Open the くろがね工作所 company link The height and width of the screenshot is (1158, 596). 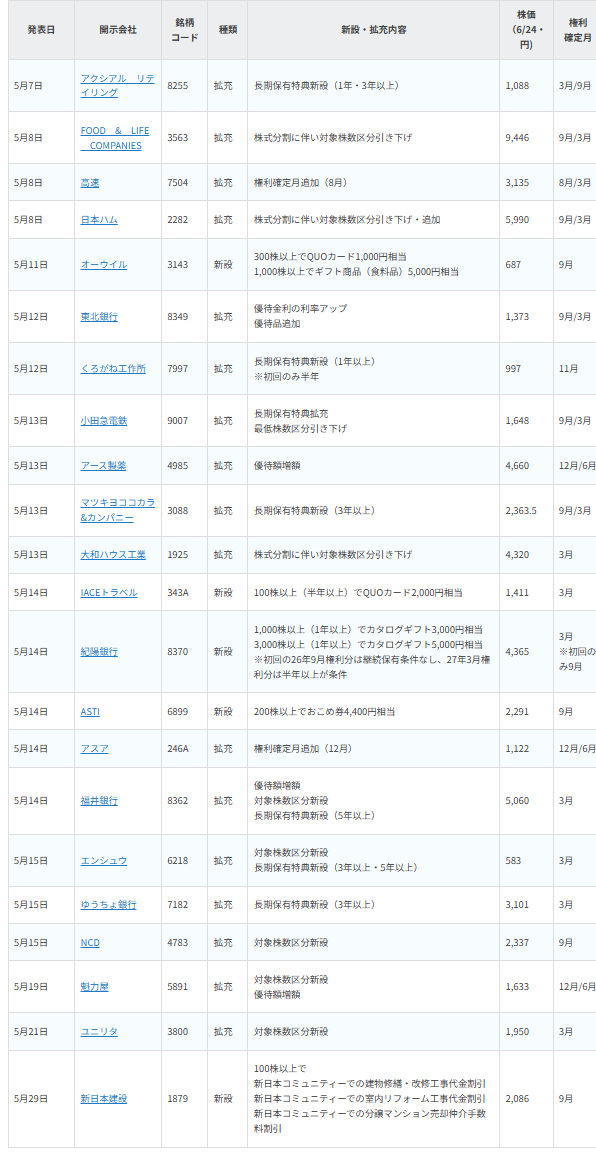(x=113, y=369)
